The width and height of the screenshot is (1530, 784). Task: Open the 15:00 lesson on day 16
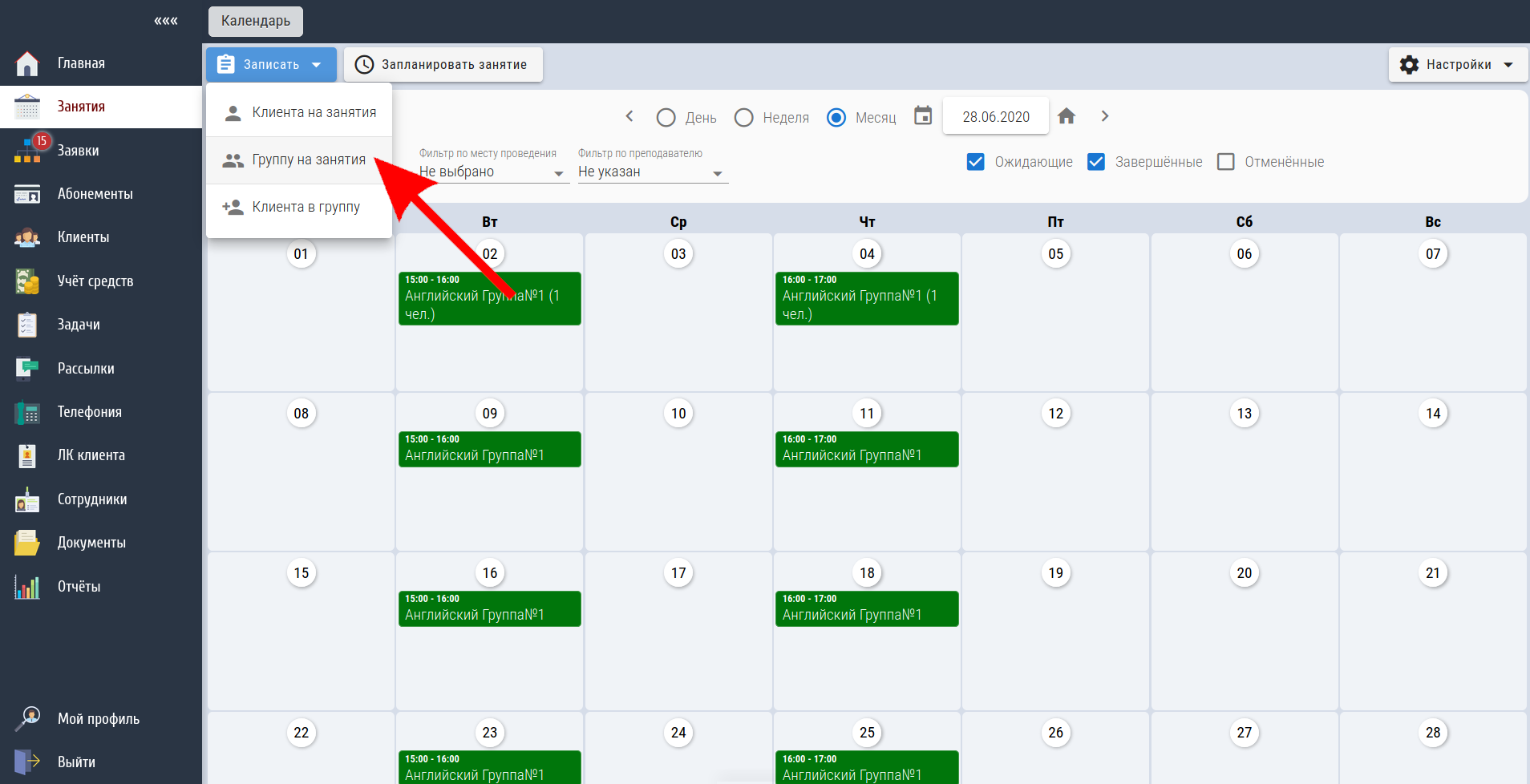coord(490,608)
